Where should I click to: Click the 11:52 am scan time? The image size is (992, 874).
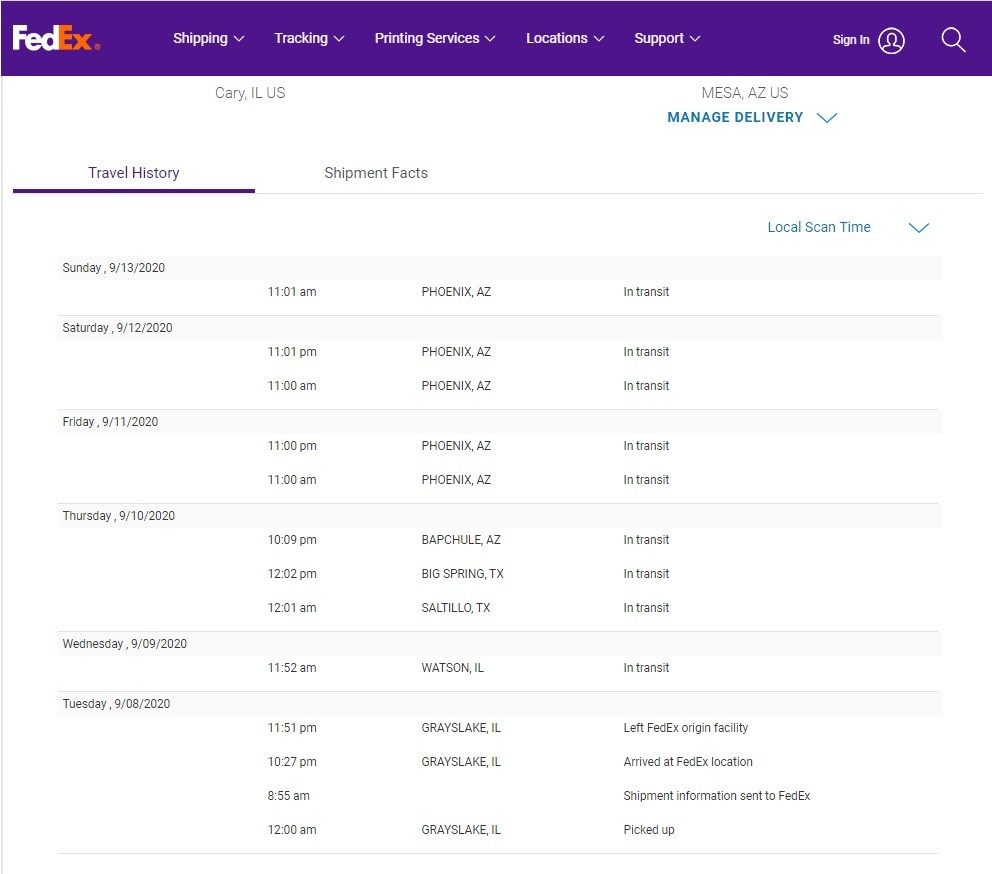click(292, 668)
